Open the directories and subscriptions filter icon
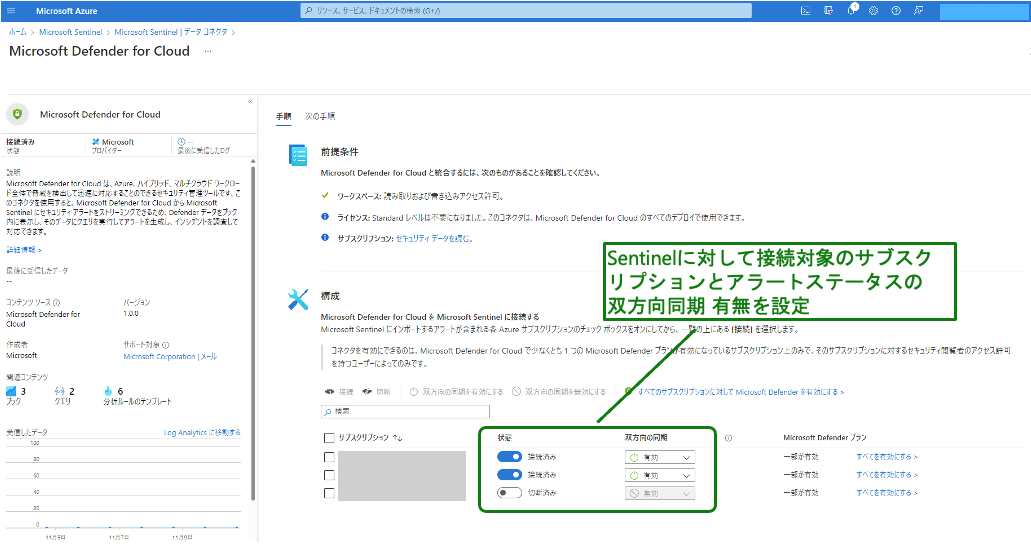This screenshot has width=1031, height=544. point(828,11)
